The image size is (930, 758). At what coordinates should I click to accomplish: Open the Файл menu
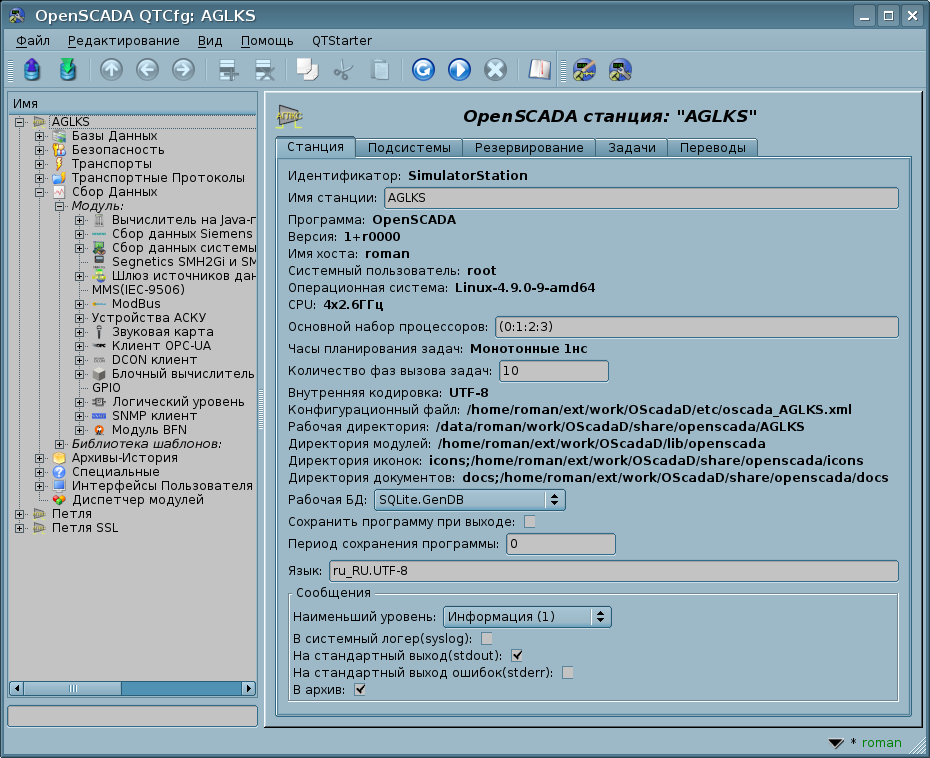(33, 41)
